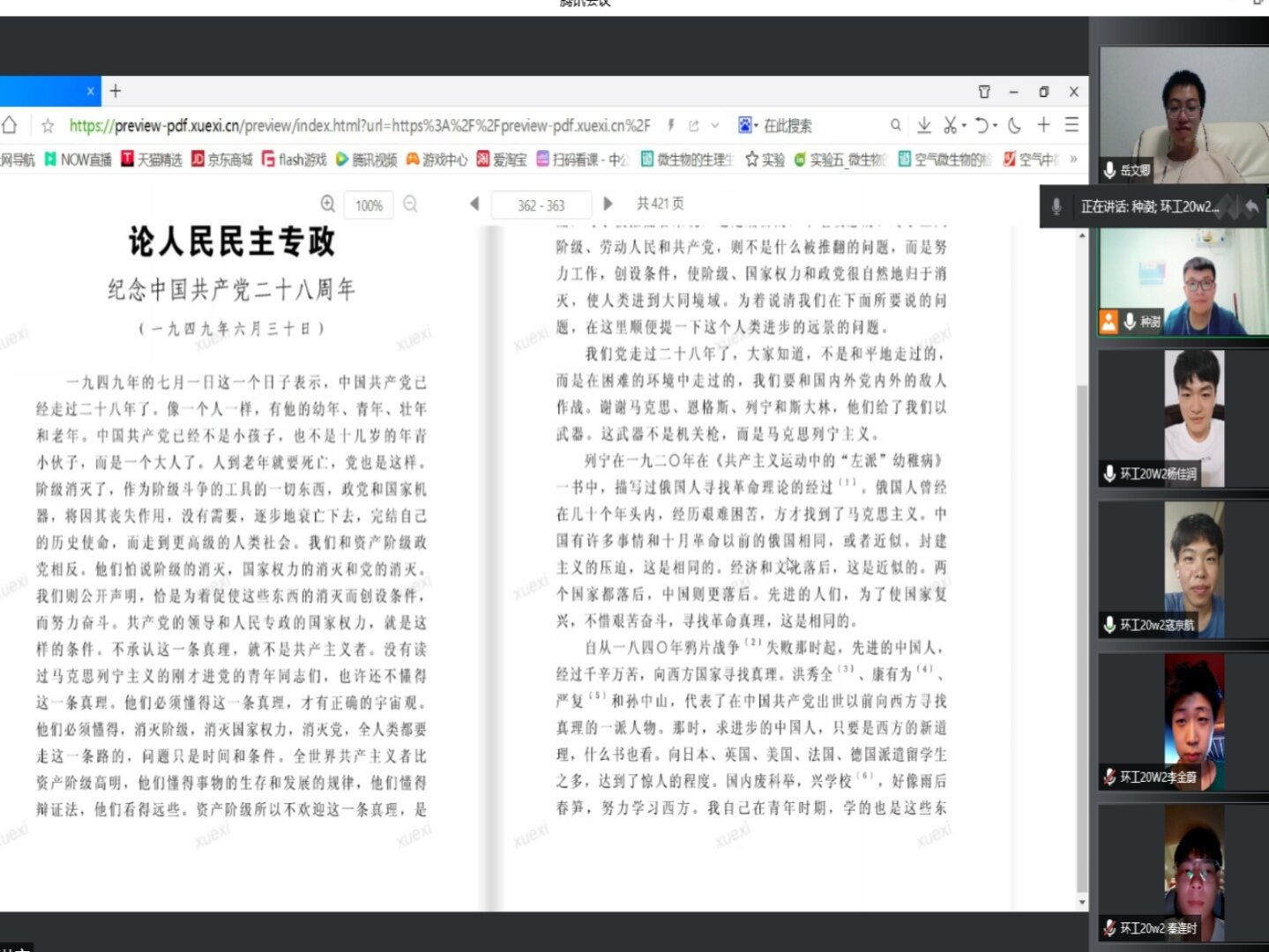Bookmark page with the star icon
Viewport: 1269px width, 952px height.
pos(48,125)
